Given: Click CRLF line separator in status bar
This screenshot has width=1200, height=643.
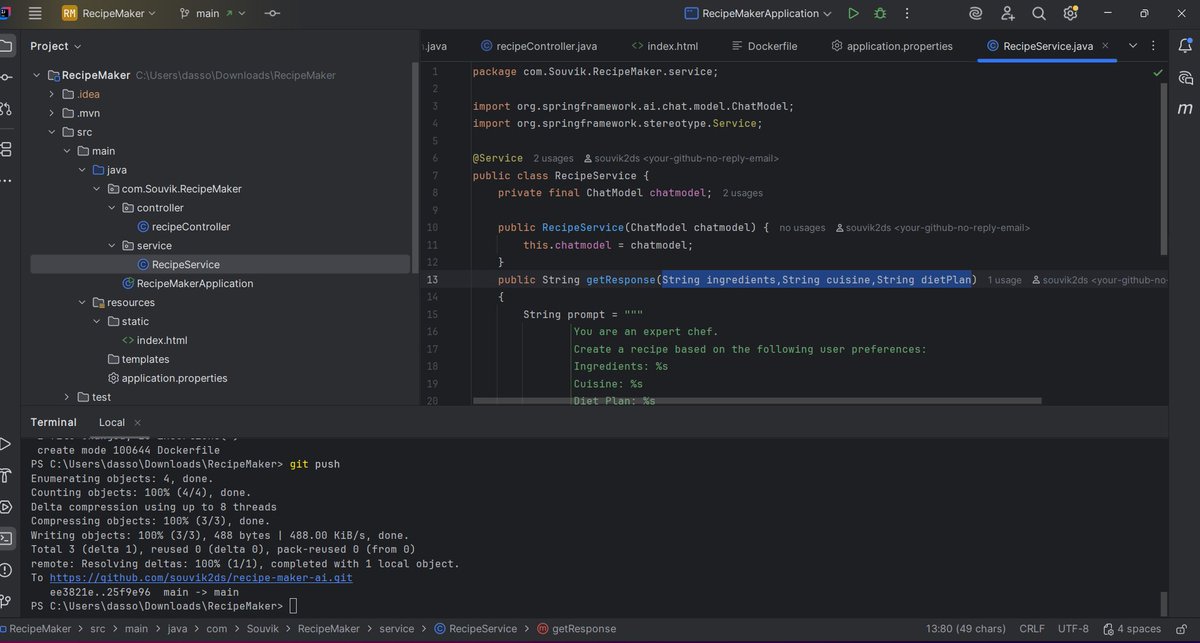Looking at the screenshot, I should [x=1031, y=629].
